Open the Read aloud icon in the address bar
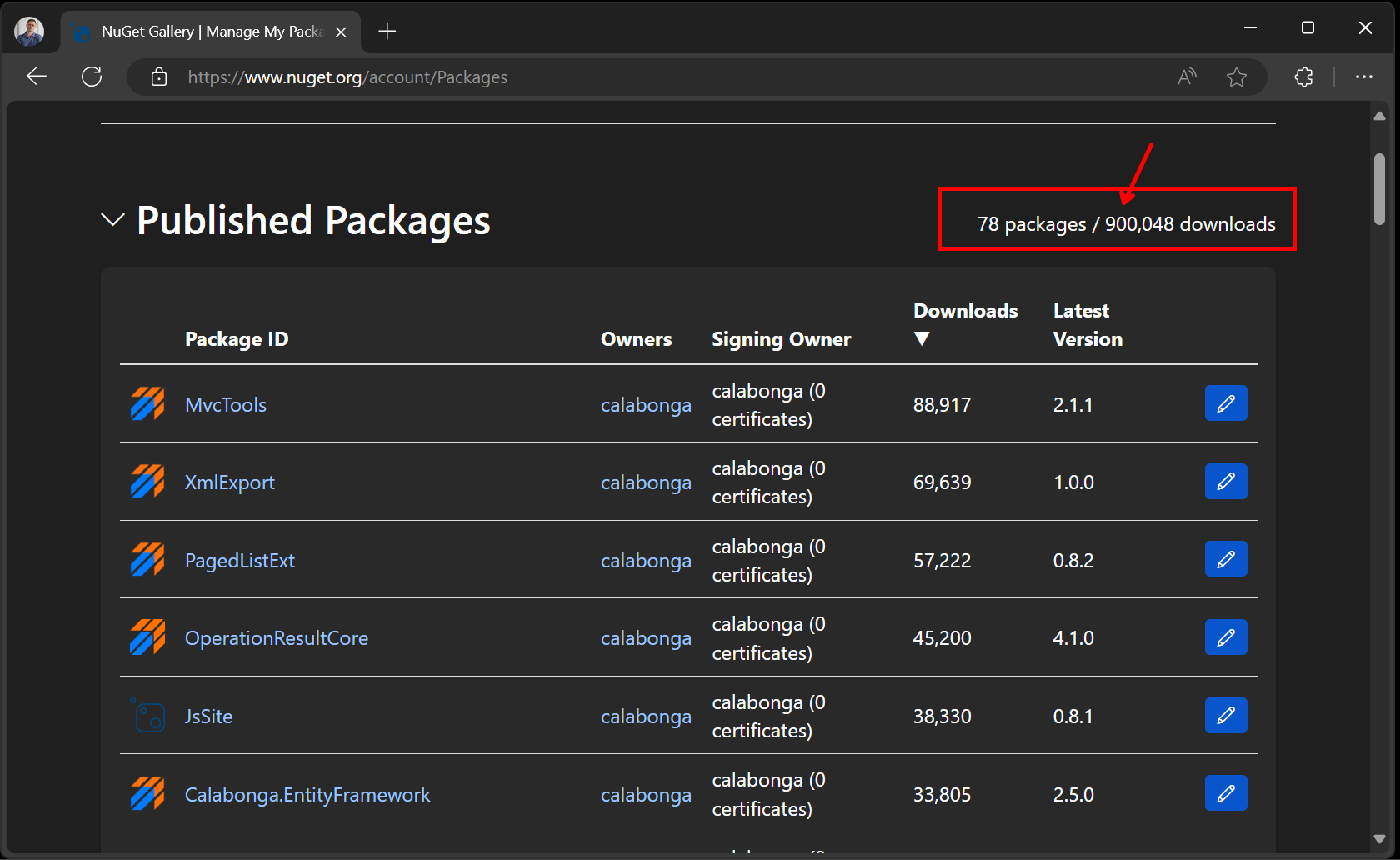Screen dimensions: 1400x860 pos(1187,77)
